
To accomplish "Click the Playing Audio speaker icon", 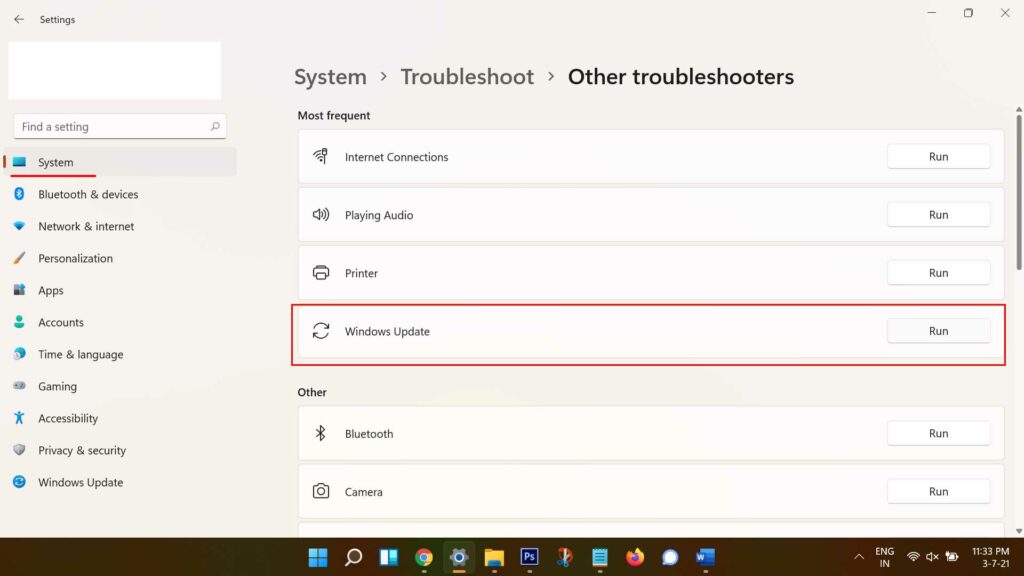I will (x=321, y=214).
